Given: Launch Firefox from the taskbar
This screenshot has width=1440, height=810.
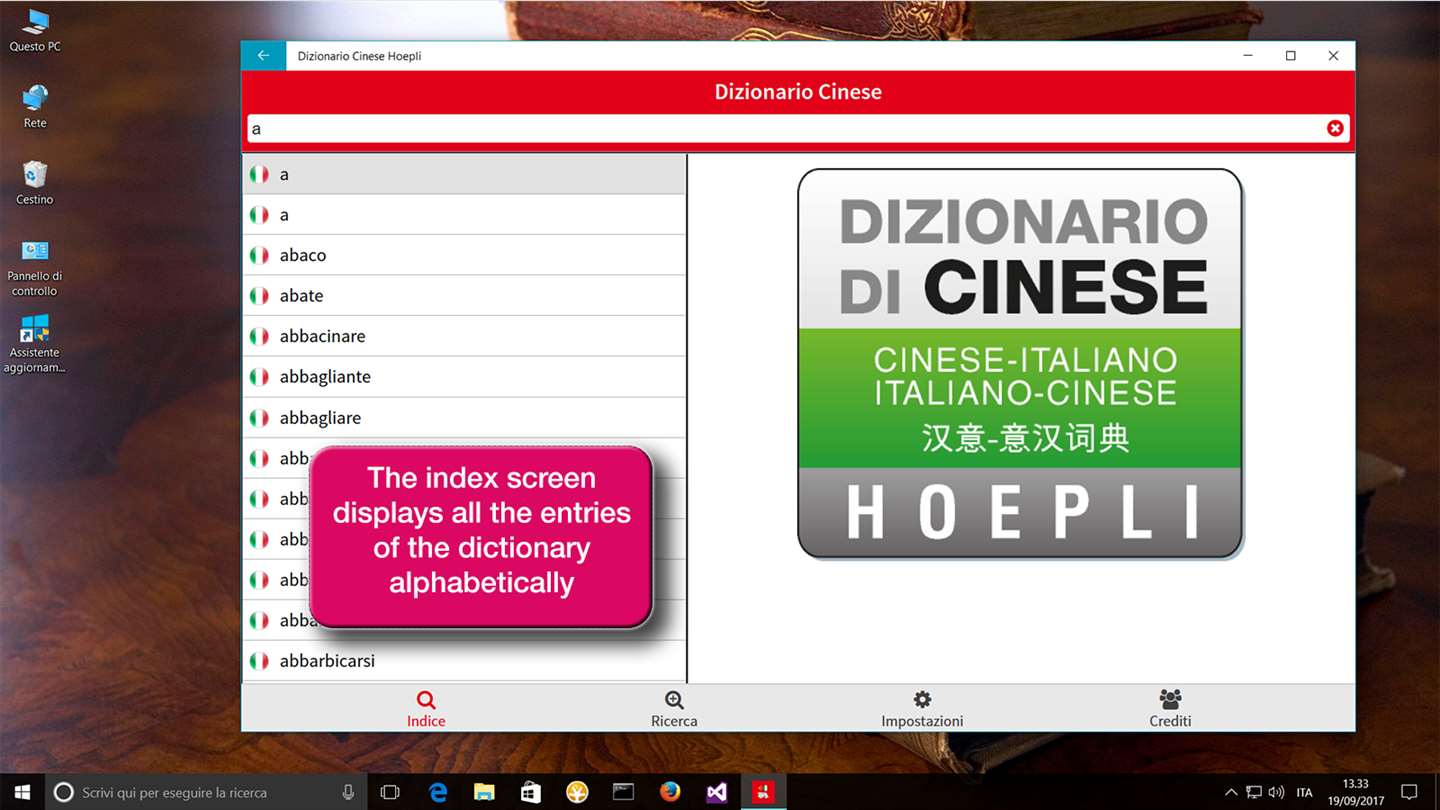Looking at the screenshot, I should [670, 792].
